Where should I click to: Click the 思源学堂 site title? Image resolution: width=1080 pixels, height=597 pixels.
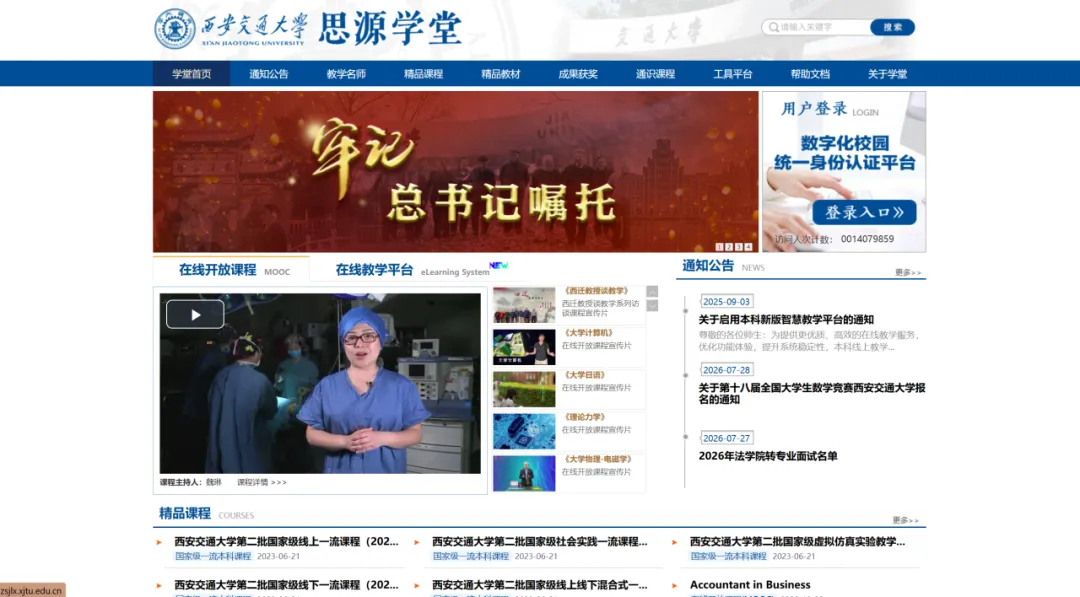coord(390,28)
